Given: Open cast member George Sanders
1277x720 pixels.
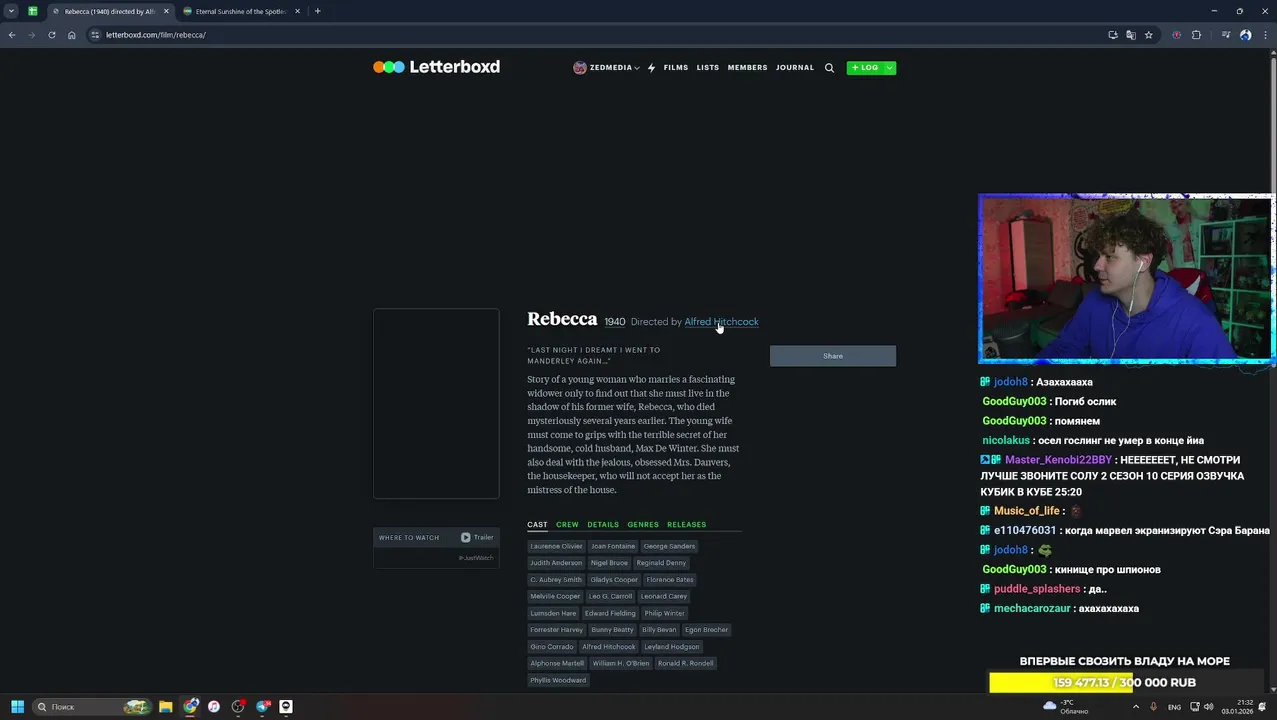Looking at the screenshot, I should (669, 546).
